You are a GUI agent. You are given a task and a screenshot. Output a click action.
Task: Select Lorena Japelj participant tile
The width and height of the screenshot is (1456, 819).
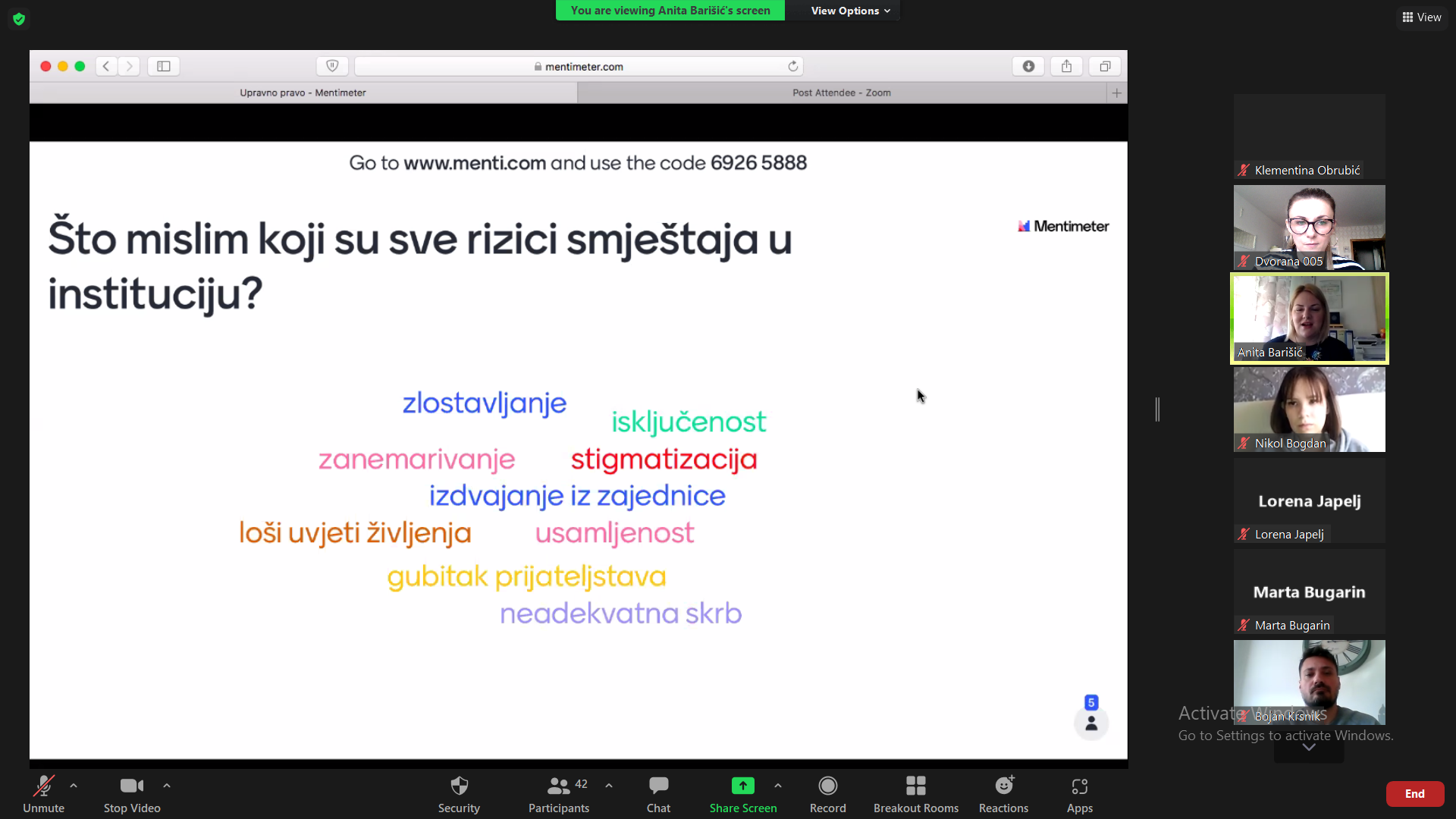pos(1310,500)
